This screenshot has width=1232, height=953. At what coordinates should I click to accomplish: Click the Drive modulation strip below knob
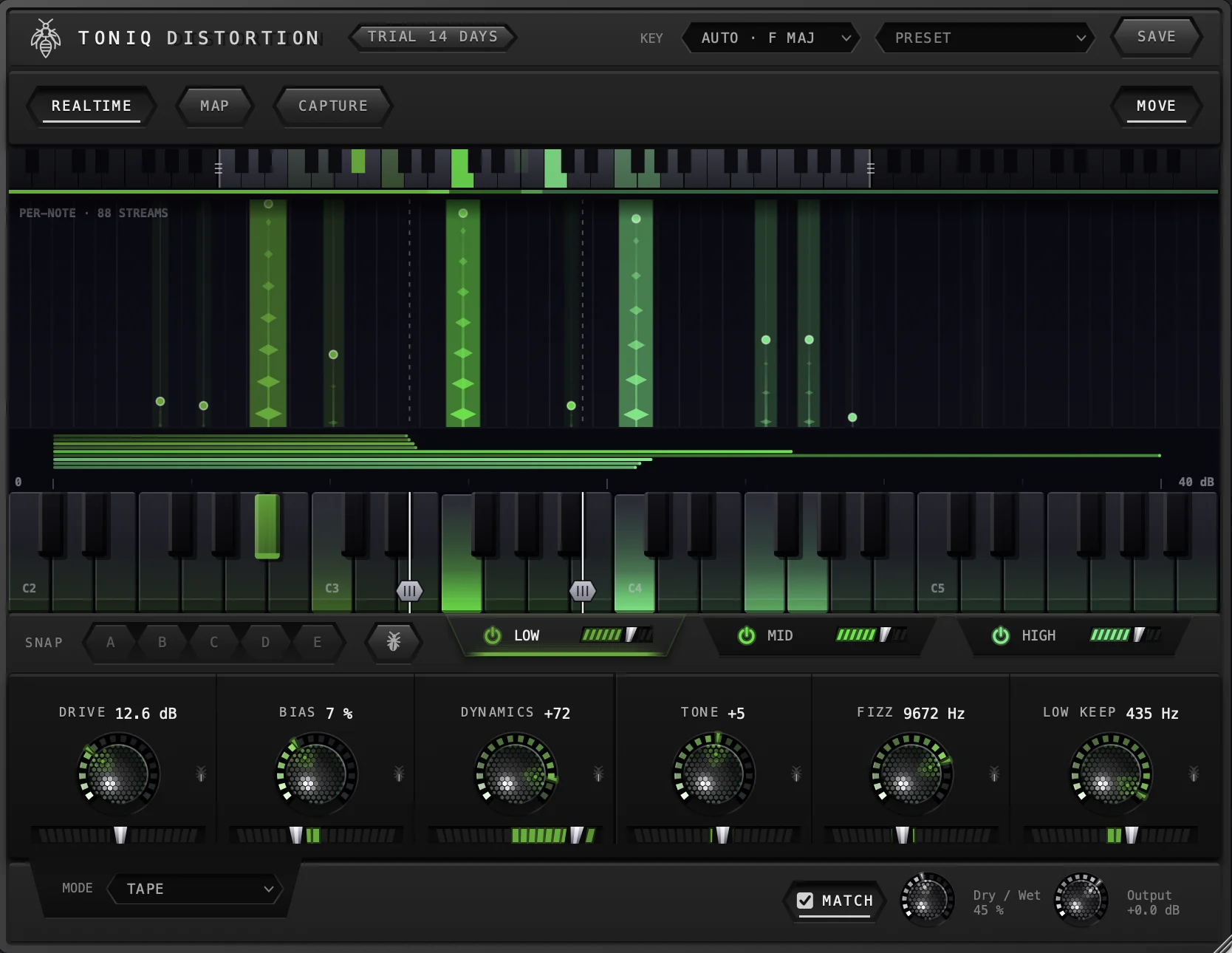click(x=118, y=836)
